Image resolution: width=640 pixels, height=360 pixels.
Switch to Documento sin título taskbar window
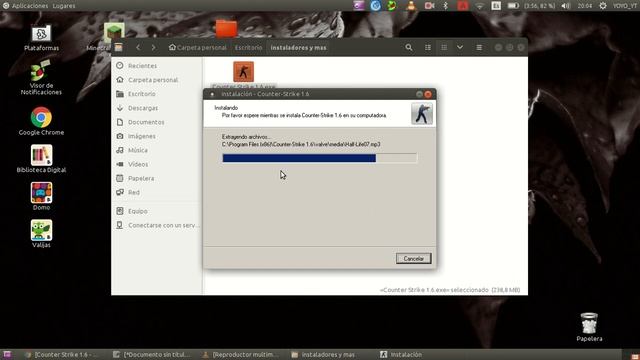tap(152, 355)
